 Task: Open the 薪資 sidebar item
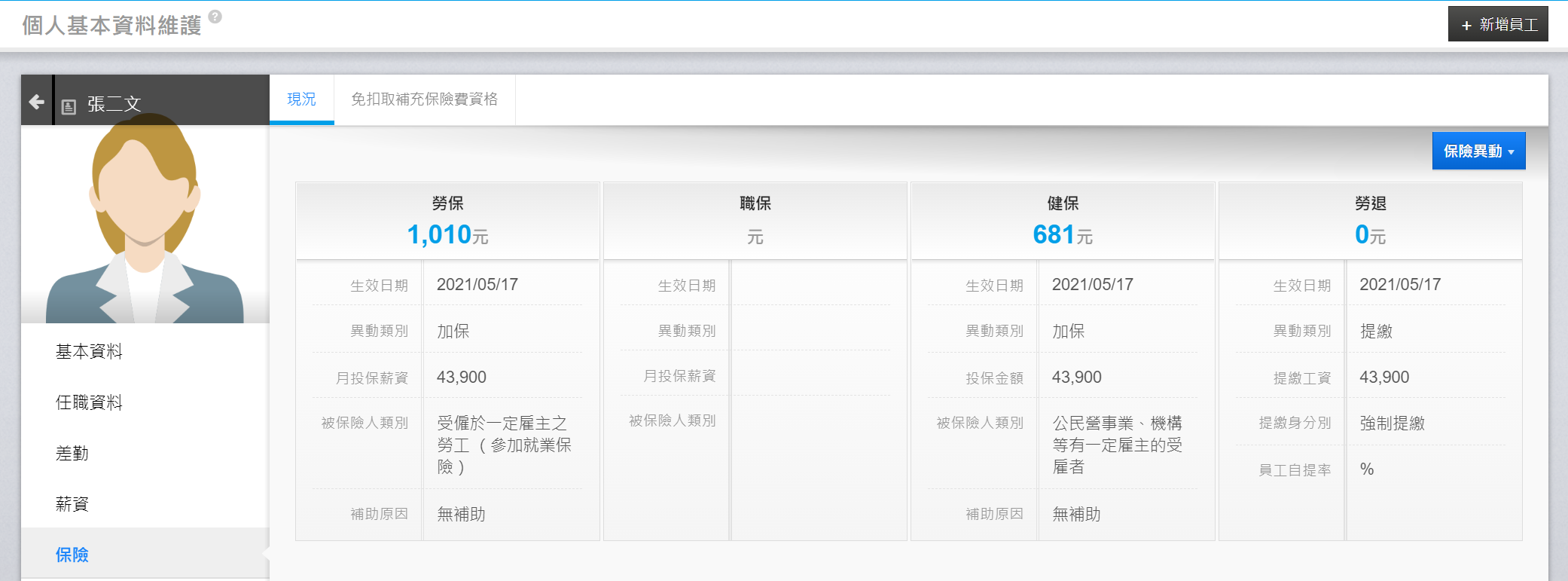[72, 504]
